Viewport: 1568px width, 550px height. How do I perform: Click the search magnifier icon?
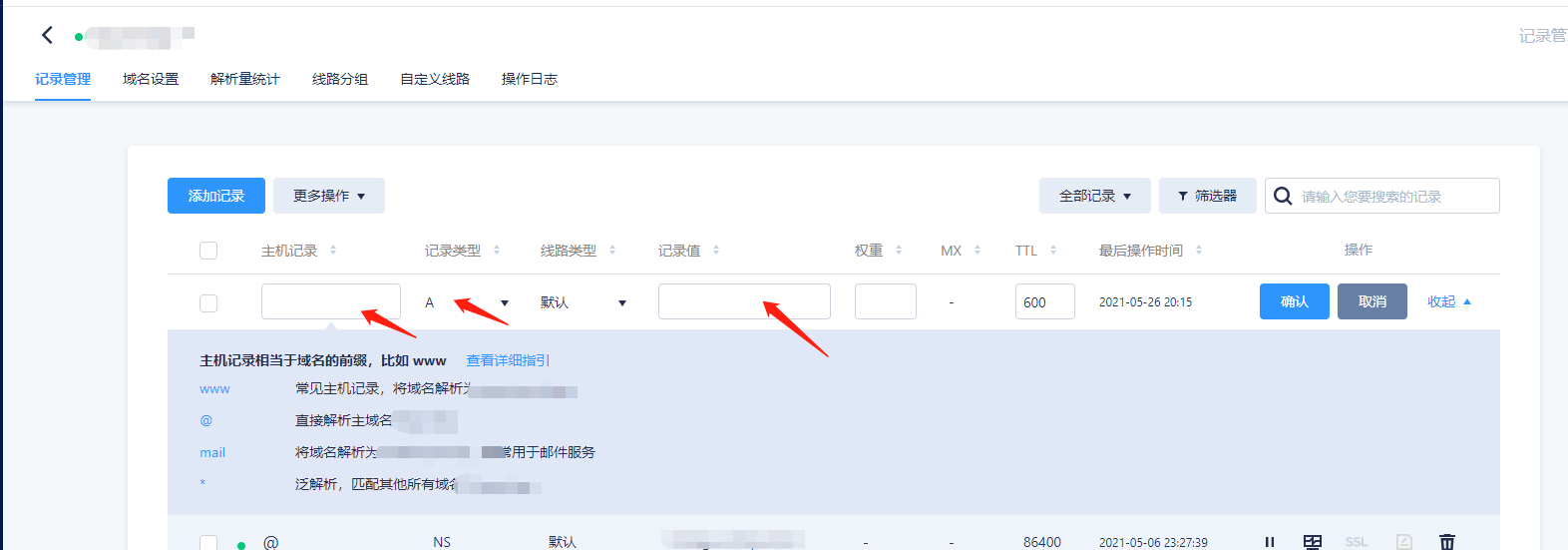pos(1283,196)
